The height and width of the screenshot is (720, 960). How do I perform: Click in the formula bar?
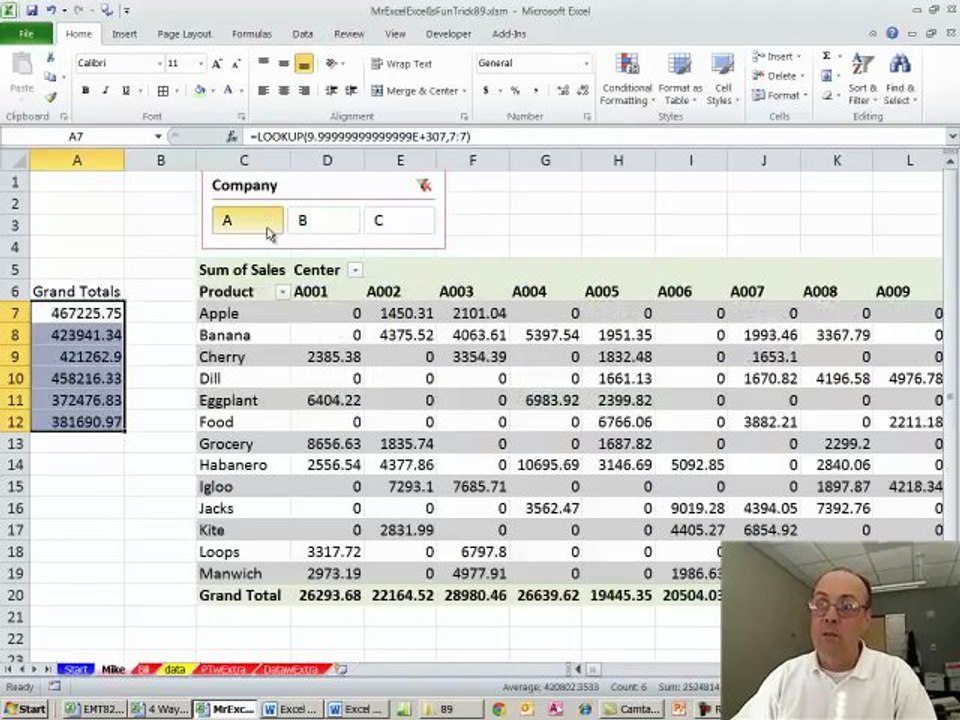pyautogui.click(x=594, y=137)
